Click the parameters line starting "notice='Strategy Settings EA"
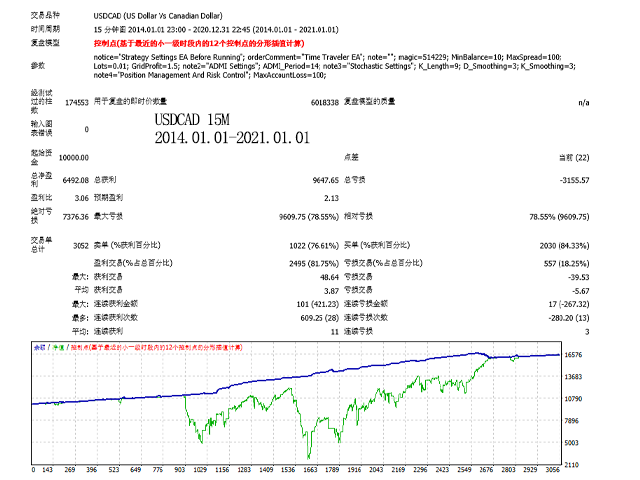Viewport: 640px width, 480px height. coord(327,57)
